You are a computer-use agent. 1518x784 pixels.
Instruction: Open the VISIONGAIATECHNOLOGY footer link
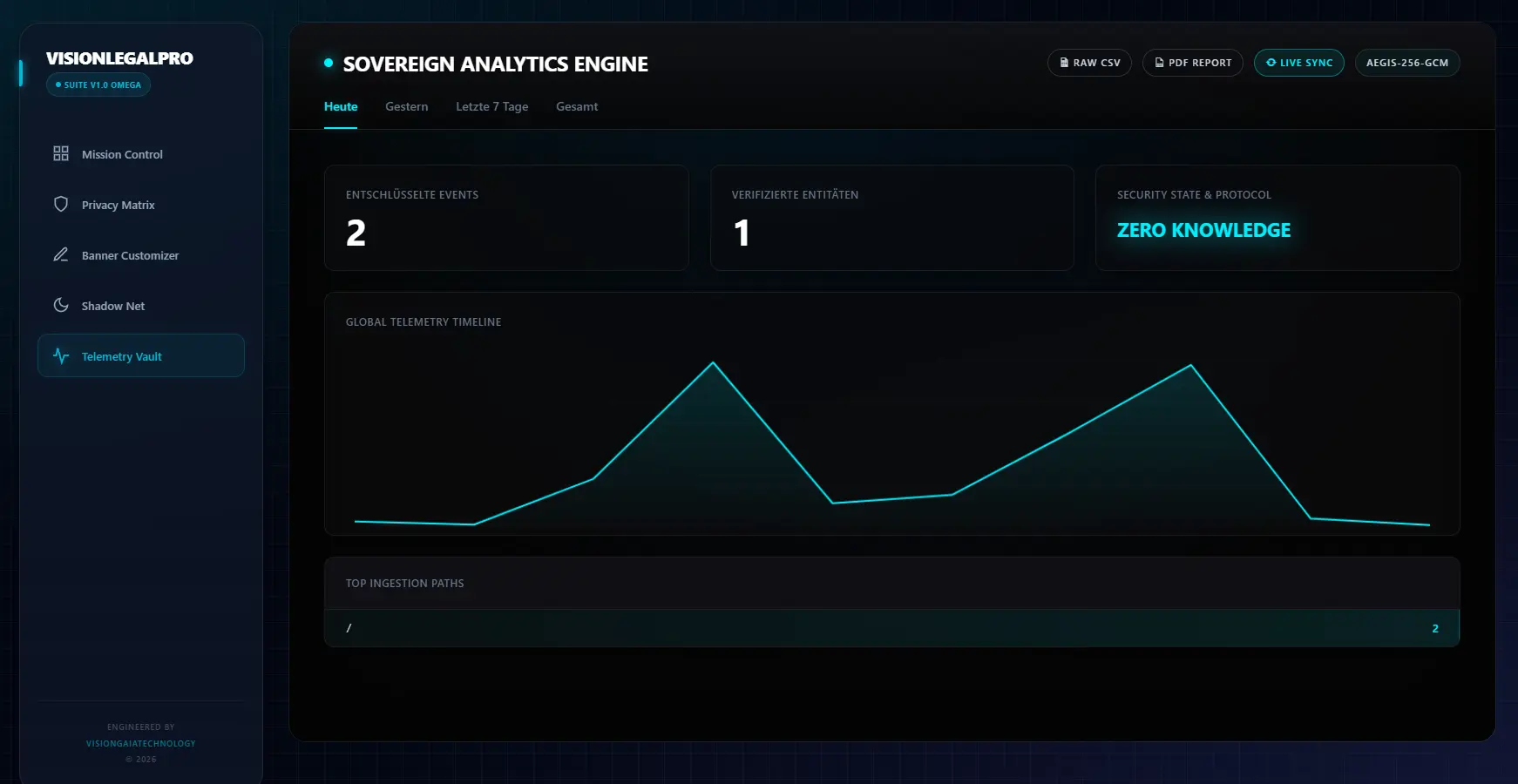tap(141, 743)
